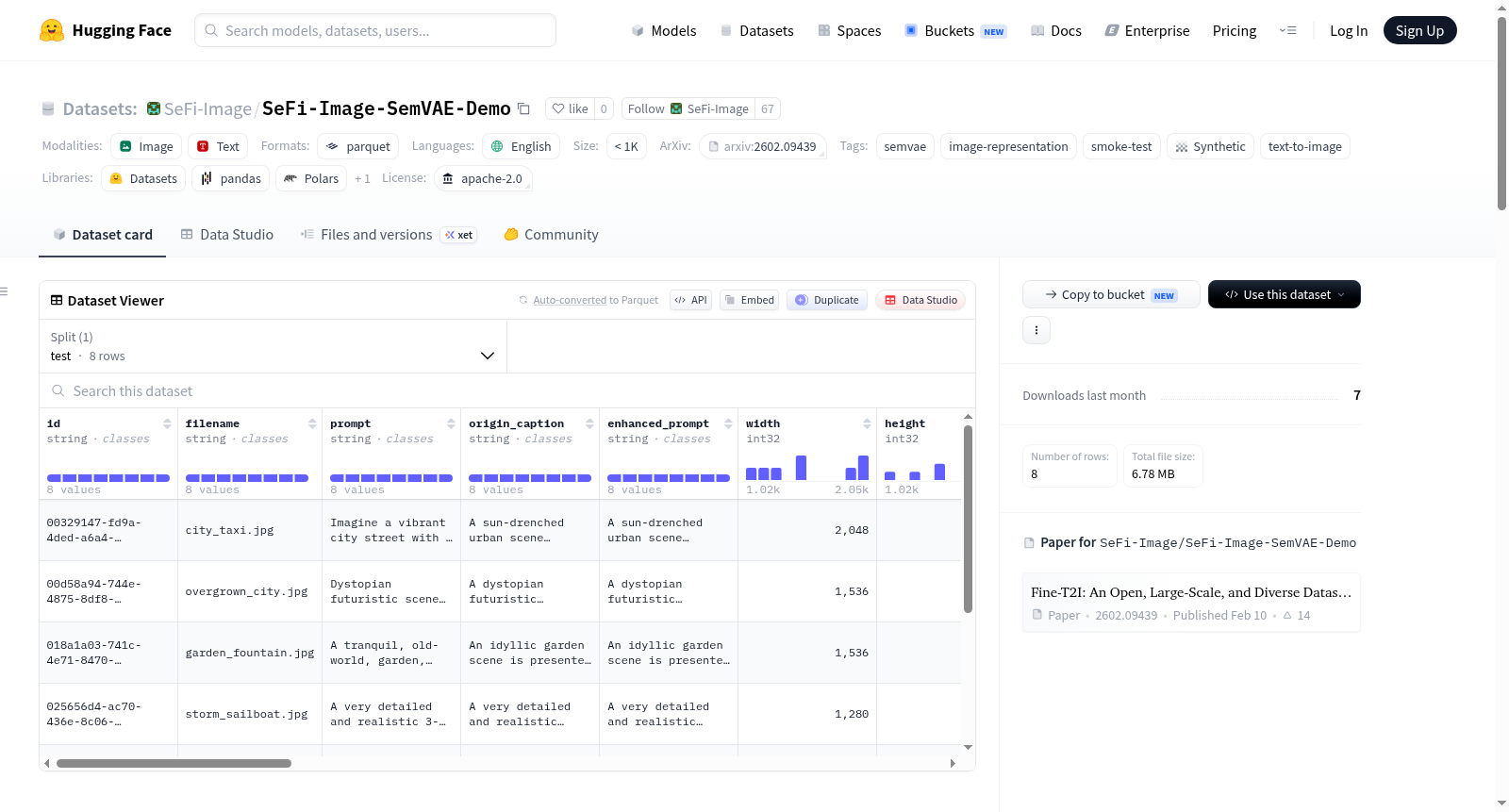Open Data Studio from the viewer header
The width and height of the screenshot is (1509, 812).
pos(920,300)
